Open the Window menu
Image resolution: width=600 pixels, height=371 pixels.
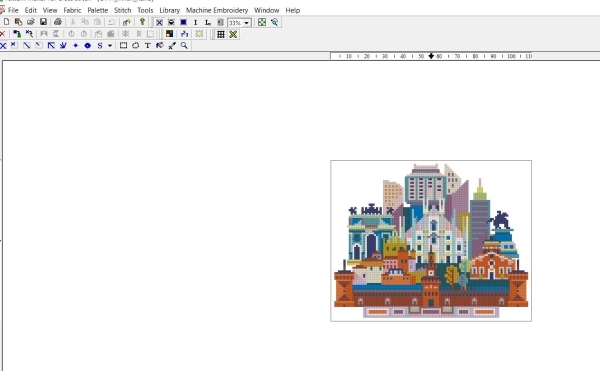[x=267, y=10]
